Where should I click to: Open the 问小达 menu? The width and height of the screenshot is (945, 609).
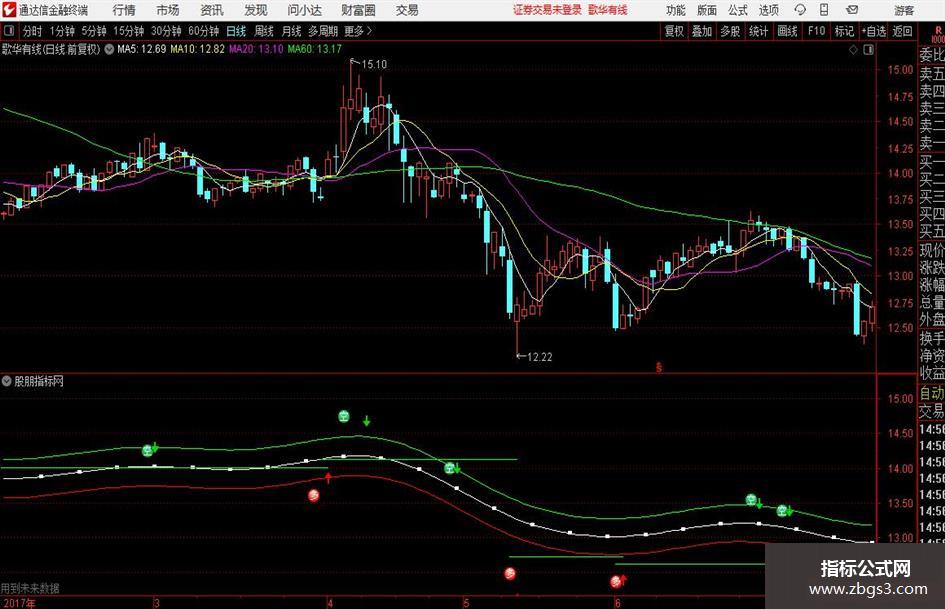pyautogui.click(x=304, y=10)
